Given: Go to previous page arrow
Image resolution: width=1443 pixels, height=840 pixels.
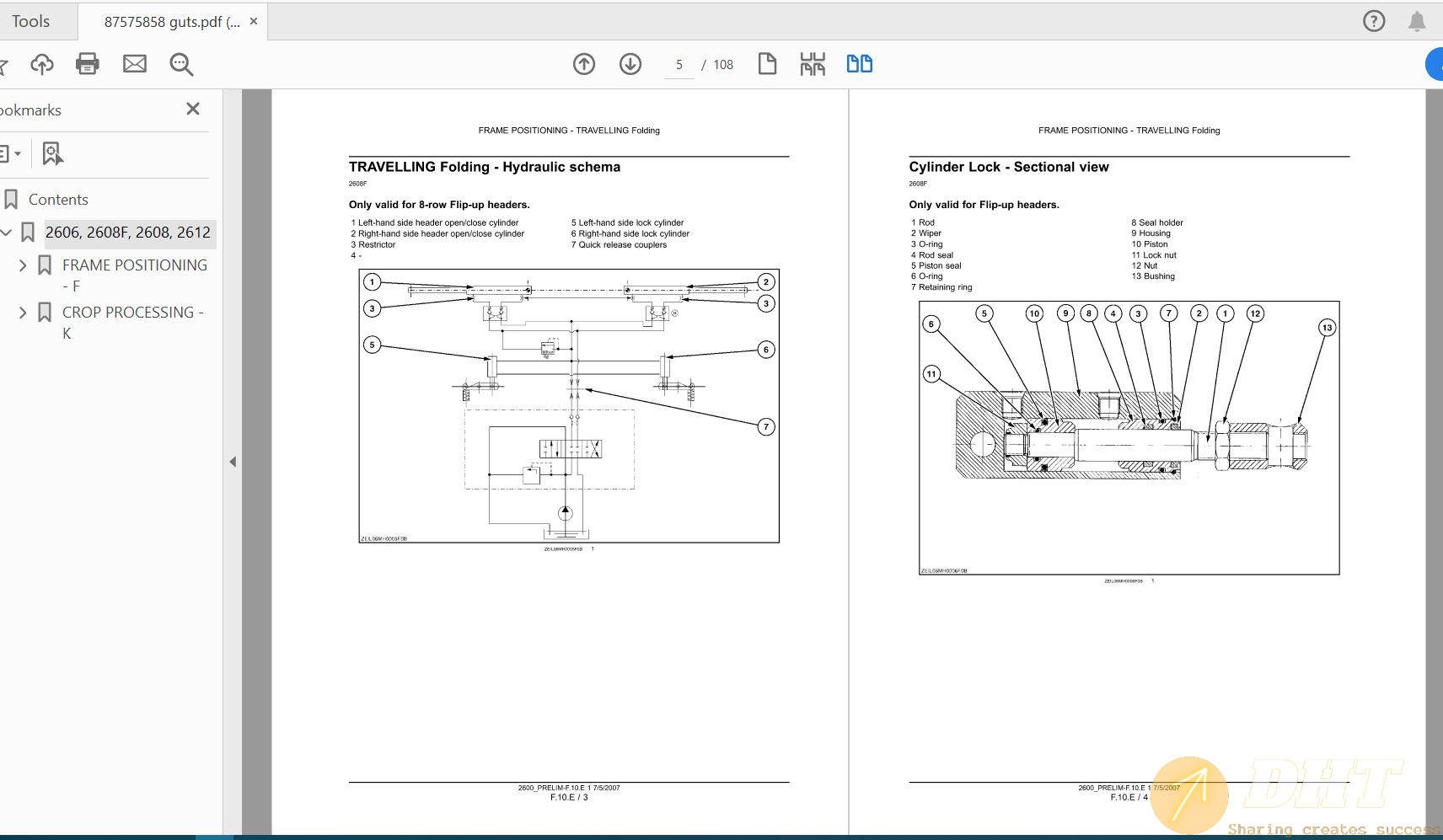Looking at the screenshot, I should [x=584, y=64].
